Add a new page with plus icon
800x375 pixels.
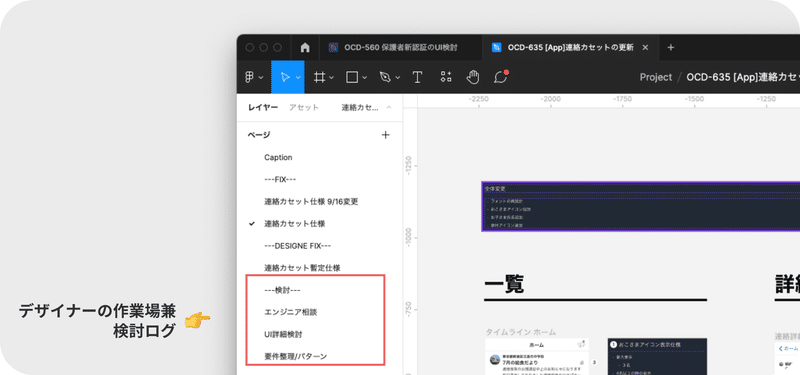[x=386, y=135]
